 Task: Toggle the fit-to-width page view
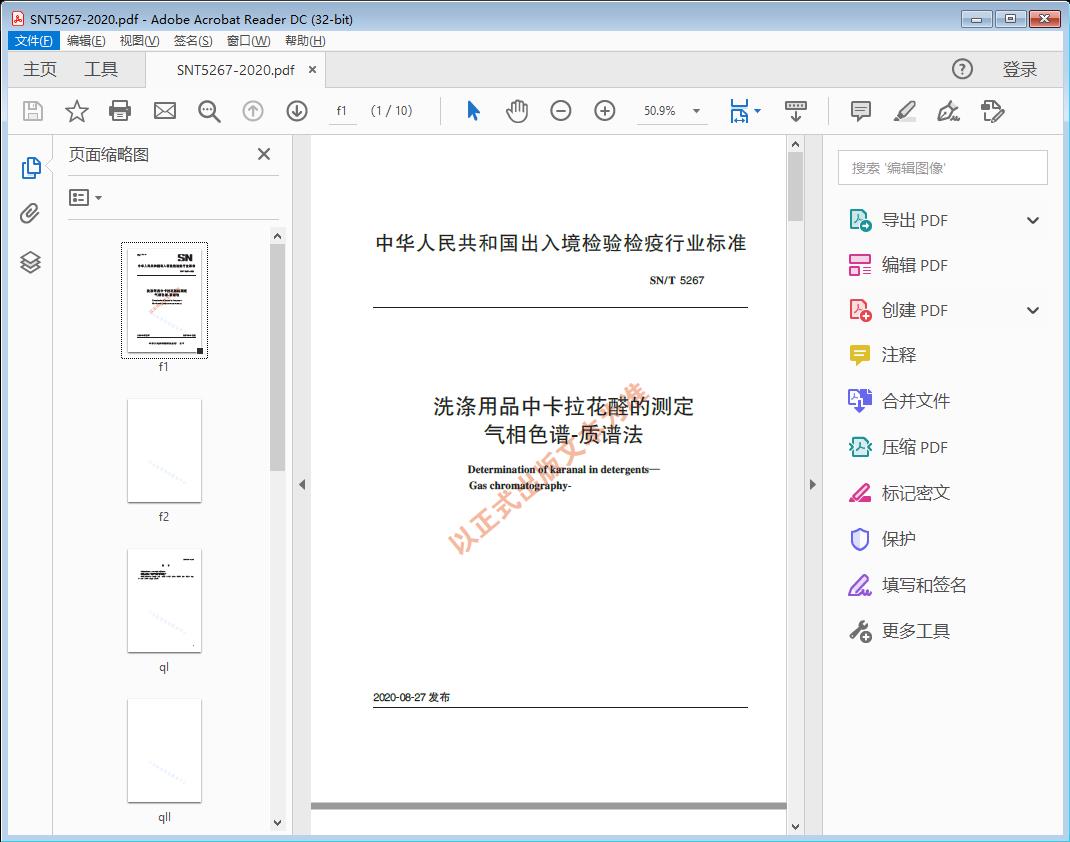tap(740, 111)
